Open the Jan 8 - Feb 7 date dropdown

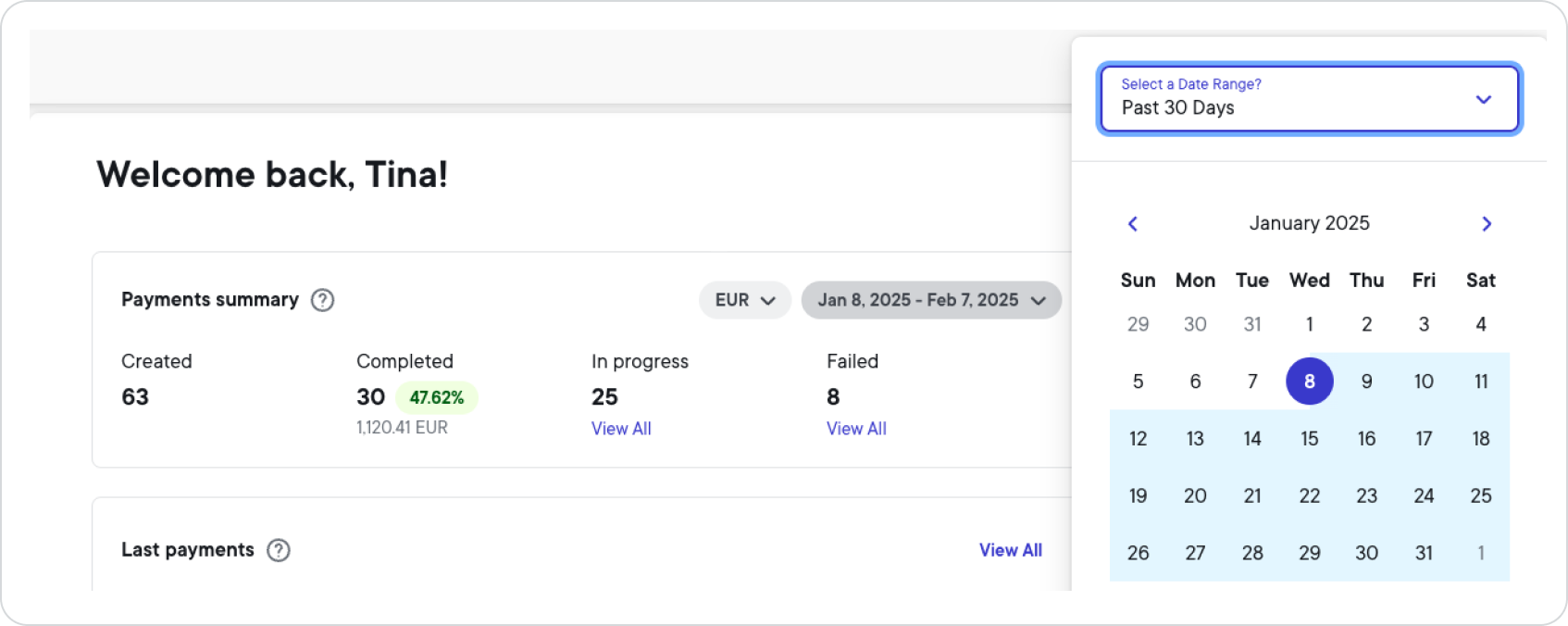tap(931, 300)
